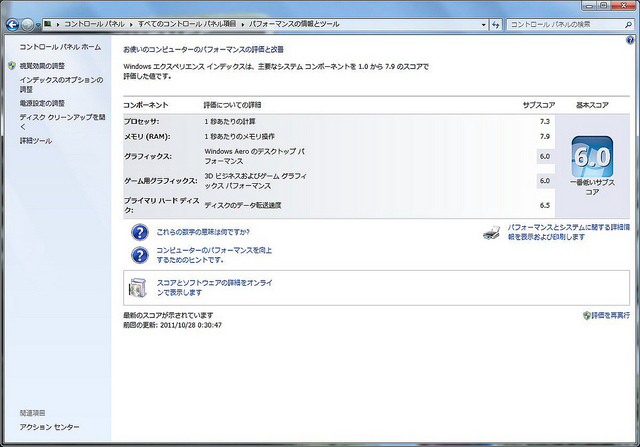Click question icon beside performance hints link

(140, 255)
